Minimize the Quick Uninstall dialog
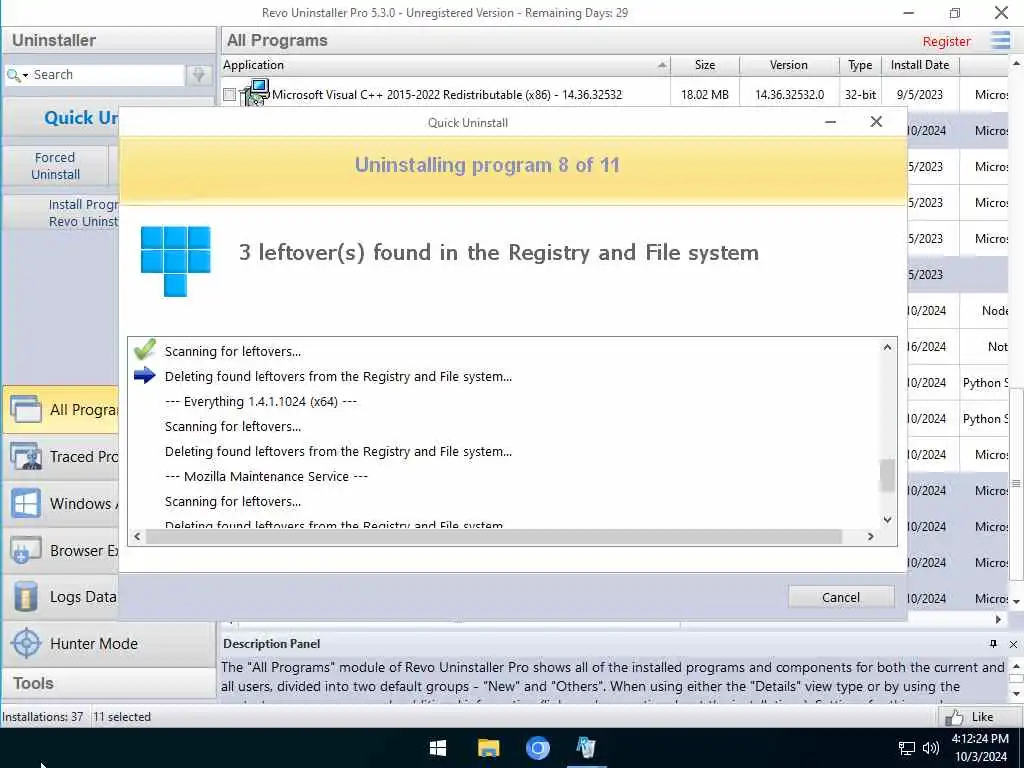Screen dimensions: 1024x768 click(x=830, y=122)
